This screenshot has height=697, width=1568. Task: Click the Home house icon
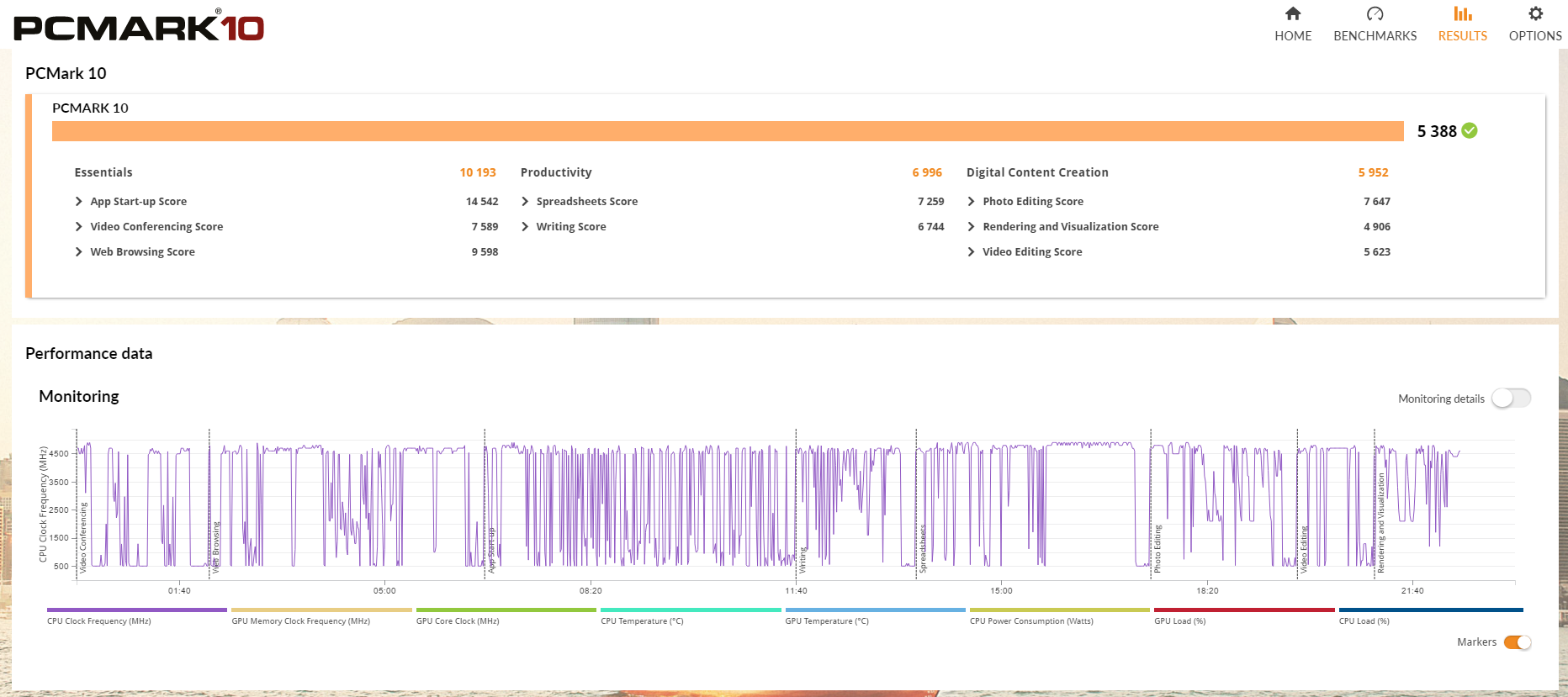click(x=1293, y=13)
